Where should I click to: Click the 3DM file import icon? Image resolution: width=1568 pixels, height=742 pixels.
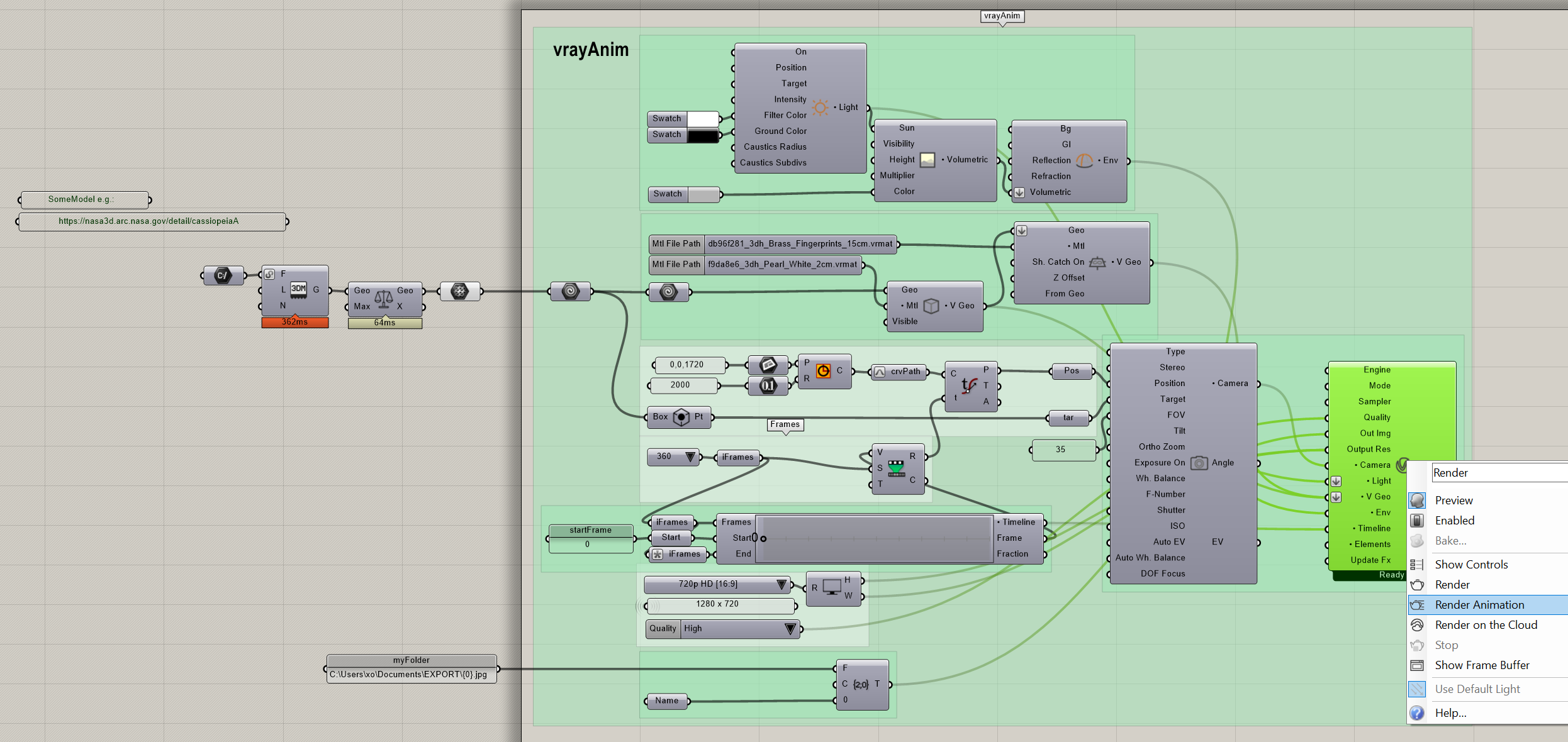tap(298, 290)
